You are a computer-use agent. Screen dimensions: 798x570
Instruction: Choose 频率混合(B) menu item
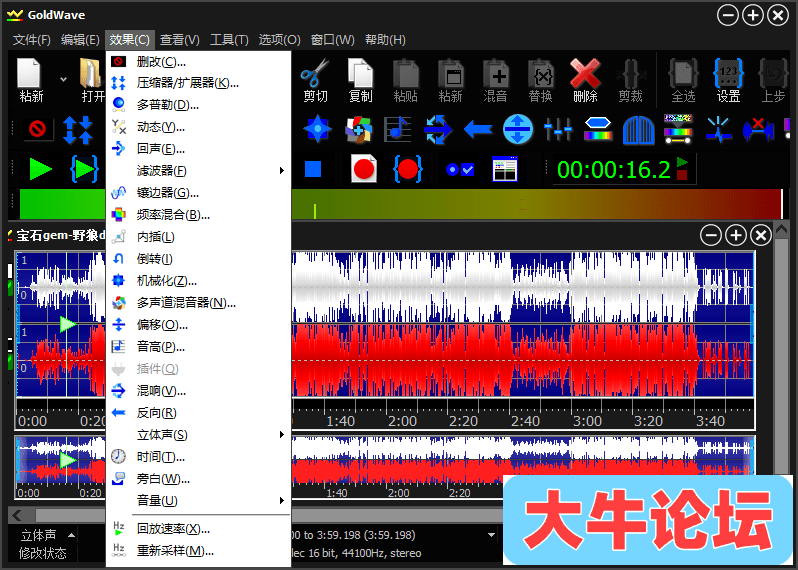click(198, 215)
